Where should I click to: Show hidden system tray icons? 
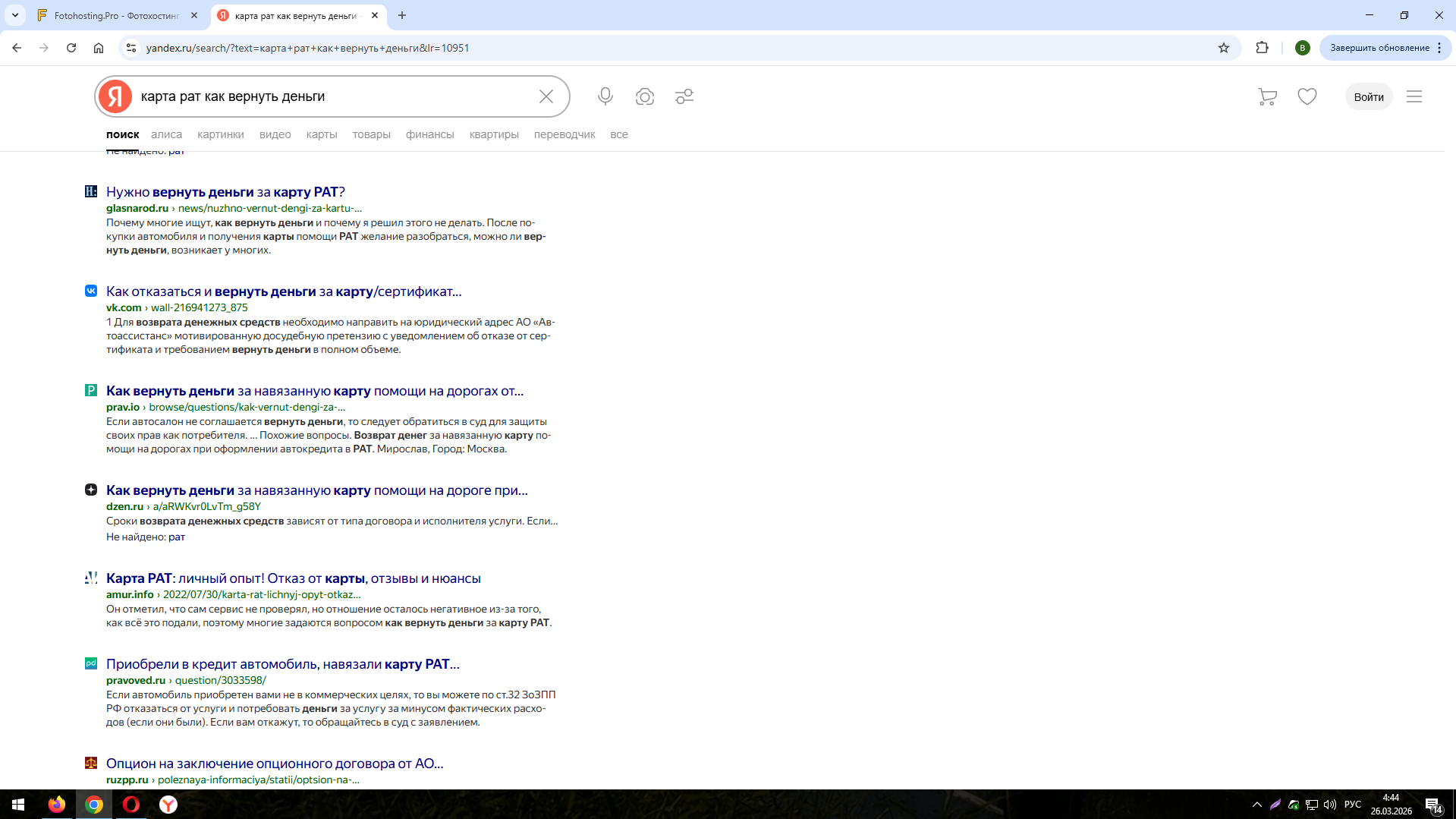click(x=1256, y=805)
